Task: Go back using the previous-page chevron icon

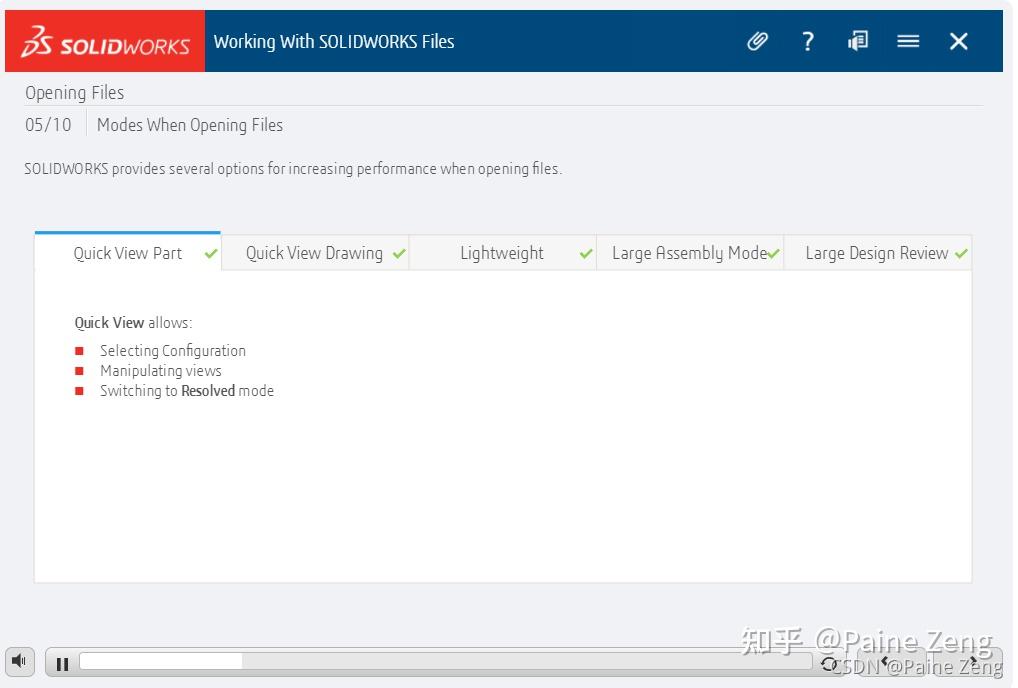Action: (884, 660)
